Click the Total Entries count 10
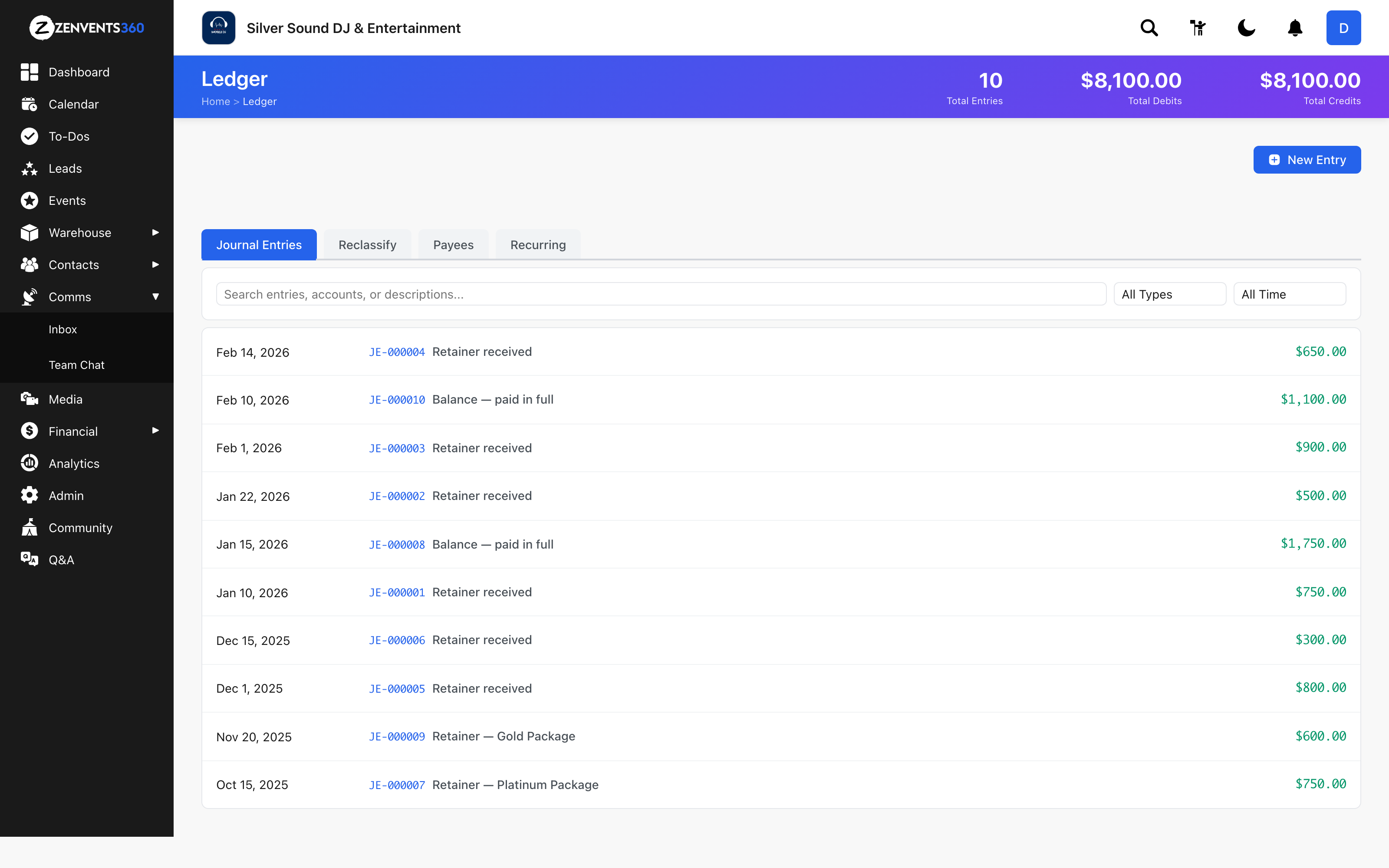1389x868 pixels. pyautogui.click(x=990, y=80)
